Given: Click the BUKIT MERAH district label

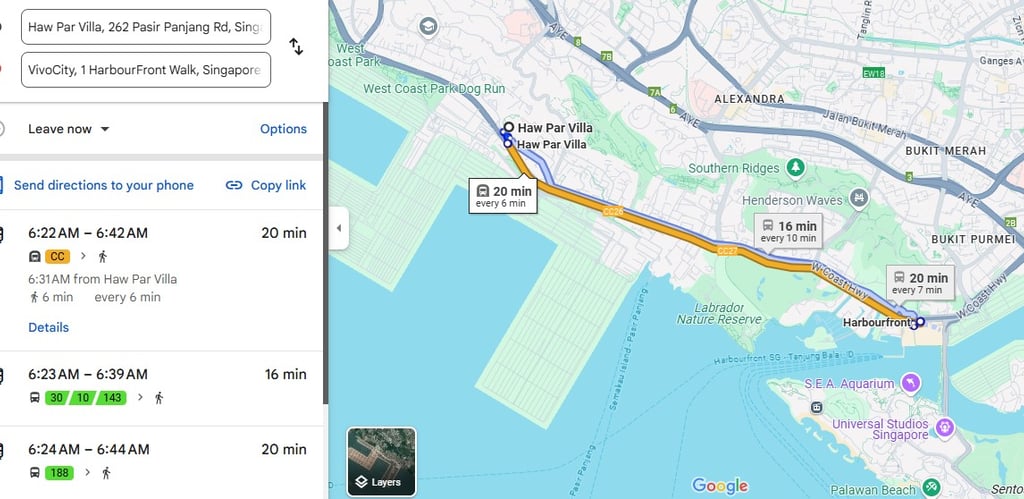Looking at the screenshot, I should coord(946,150).
